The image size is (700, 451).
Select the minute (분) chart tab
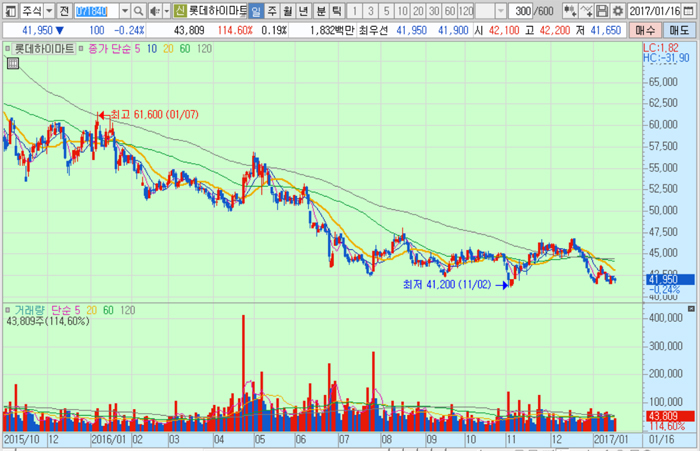pos(321,11)
